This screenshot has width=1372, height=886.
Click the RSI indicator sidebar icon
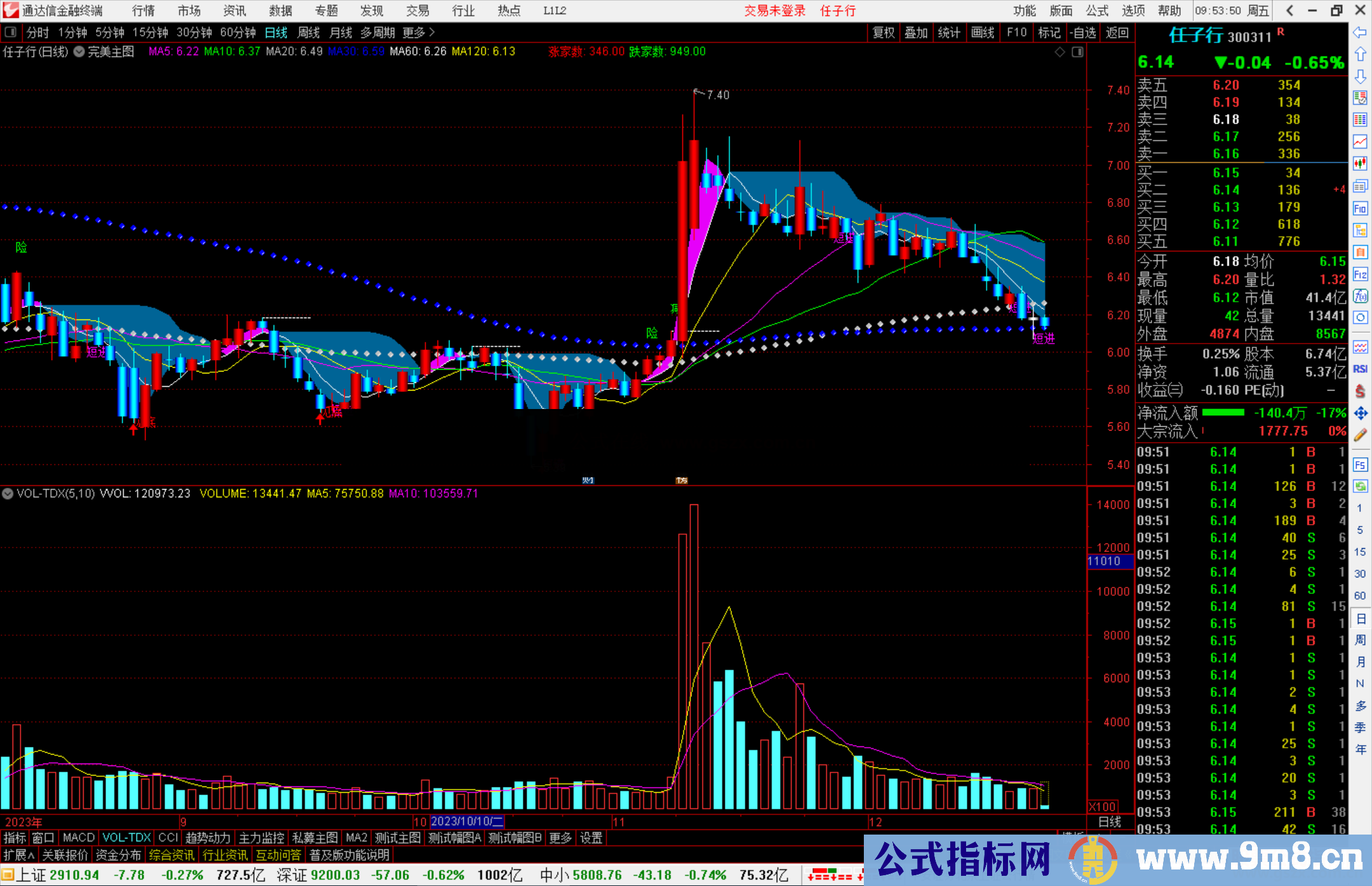[x=1360, y=369]
